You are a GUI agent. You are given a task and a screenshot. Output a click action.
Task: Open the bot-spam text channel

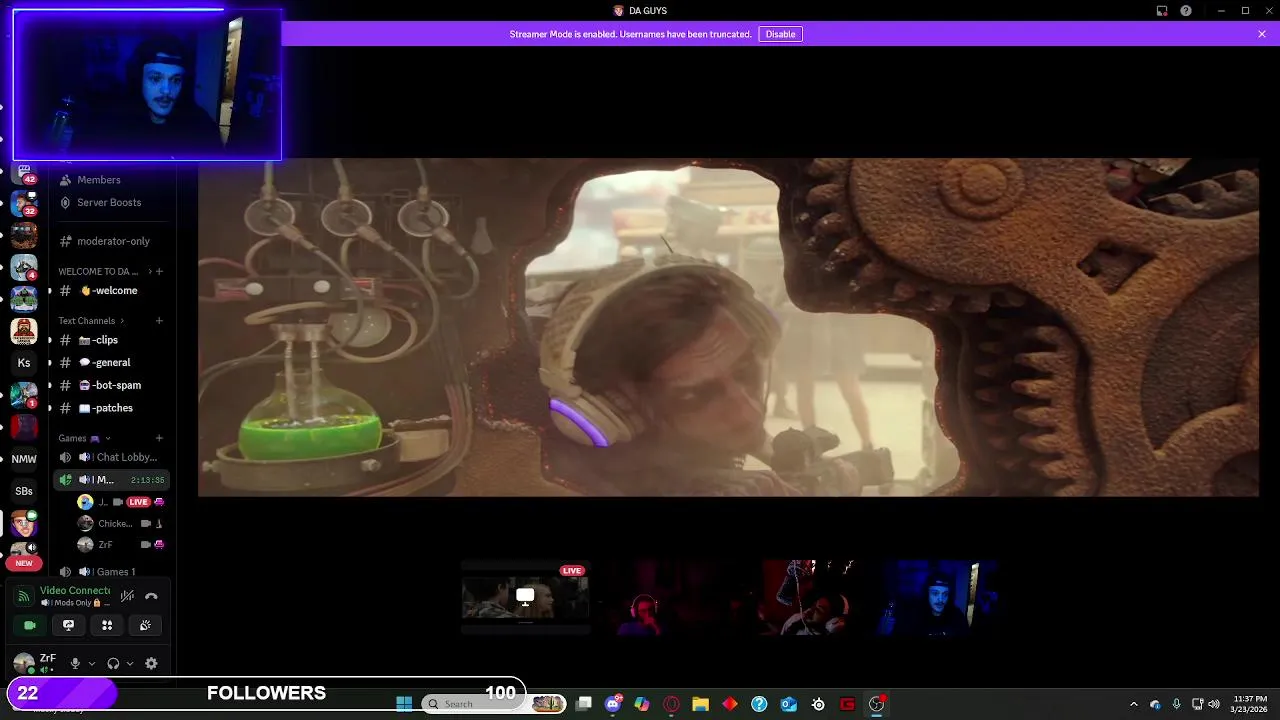coord(113,385)
